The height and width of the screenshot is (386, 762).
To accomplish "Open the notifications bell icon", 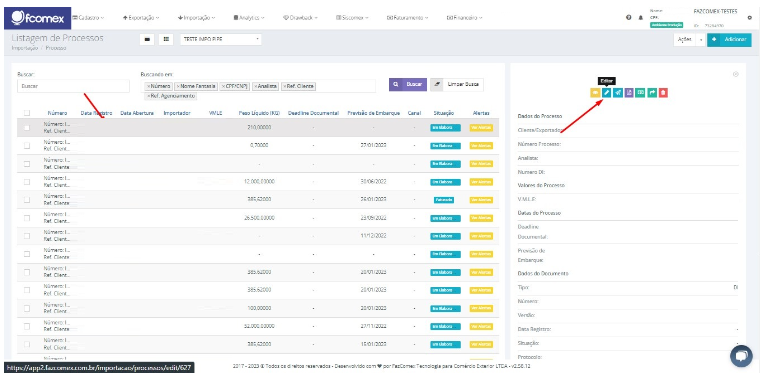I will point(641,18).
